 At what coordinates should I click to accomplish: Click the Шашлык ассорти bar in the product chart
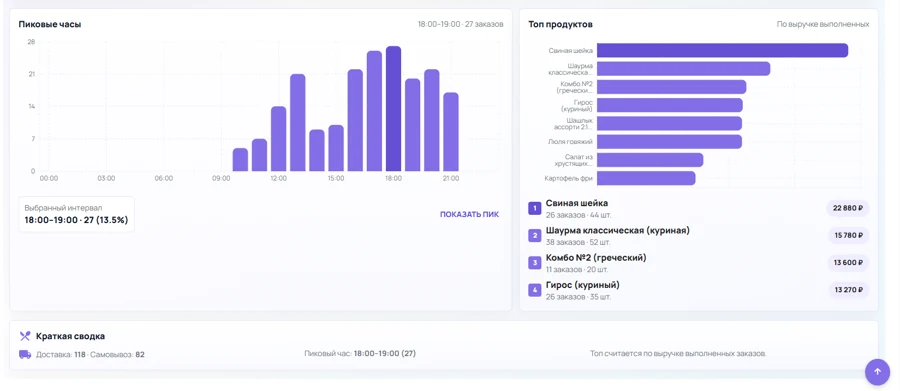669,123
